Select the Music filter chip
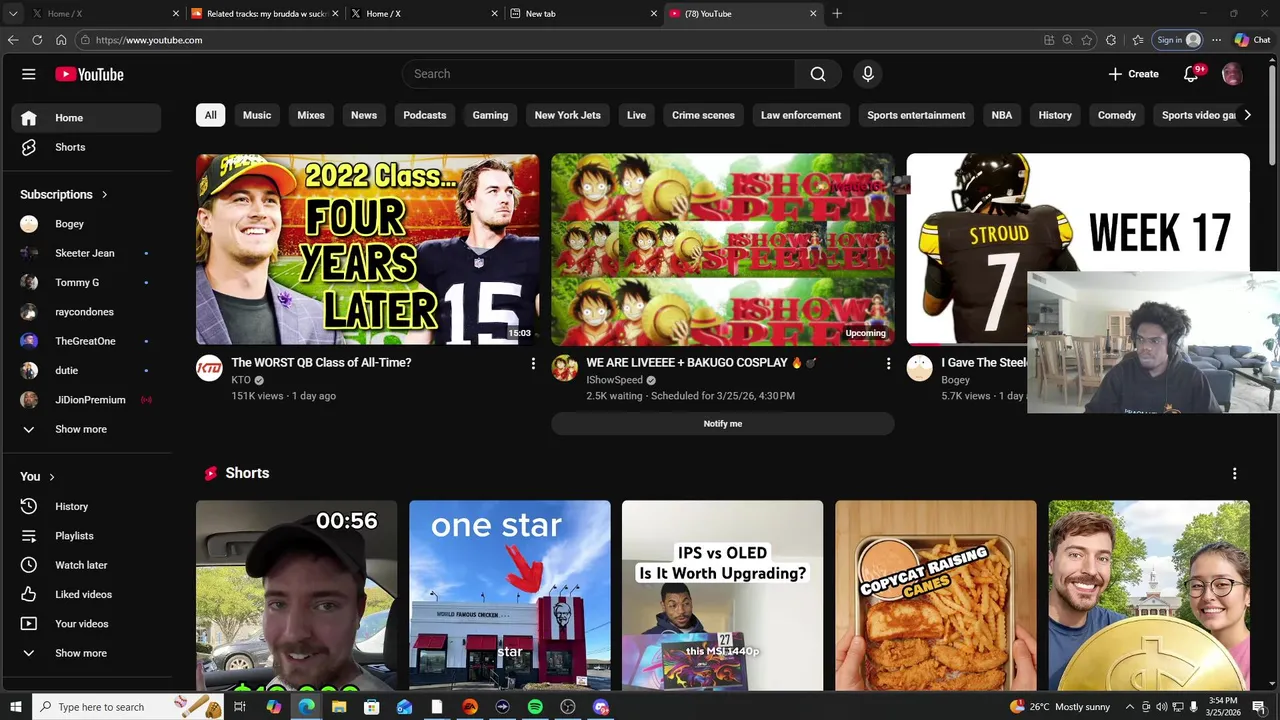This screenshot has height=720, width=1280. (257, 115)
